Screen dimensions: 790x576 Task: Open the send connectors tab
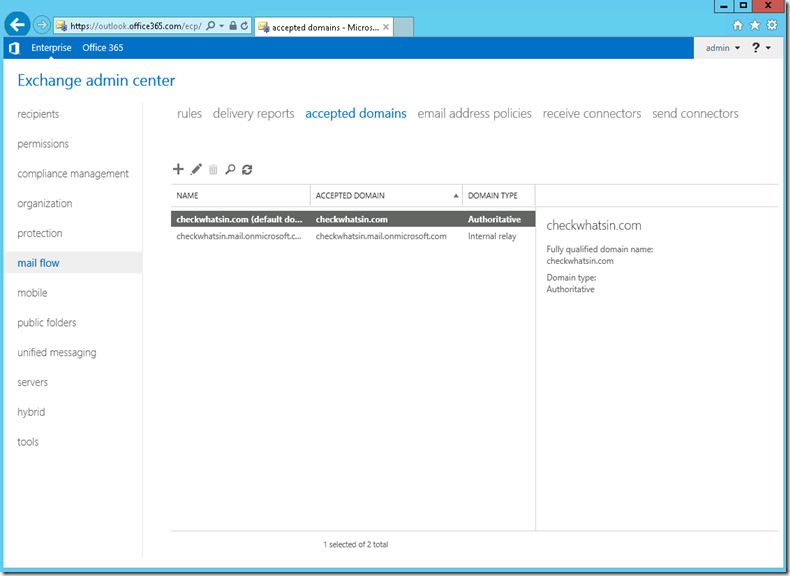click(695, 114)
